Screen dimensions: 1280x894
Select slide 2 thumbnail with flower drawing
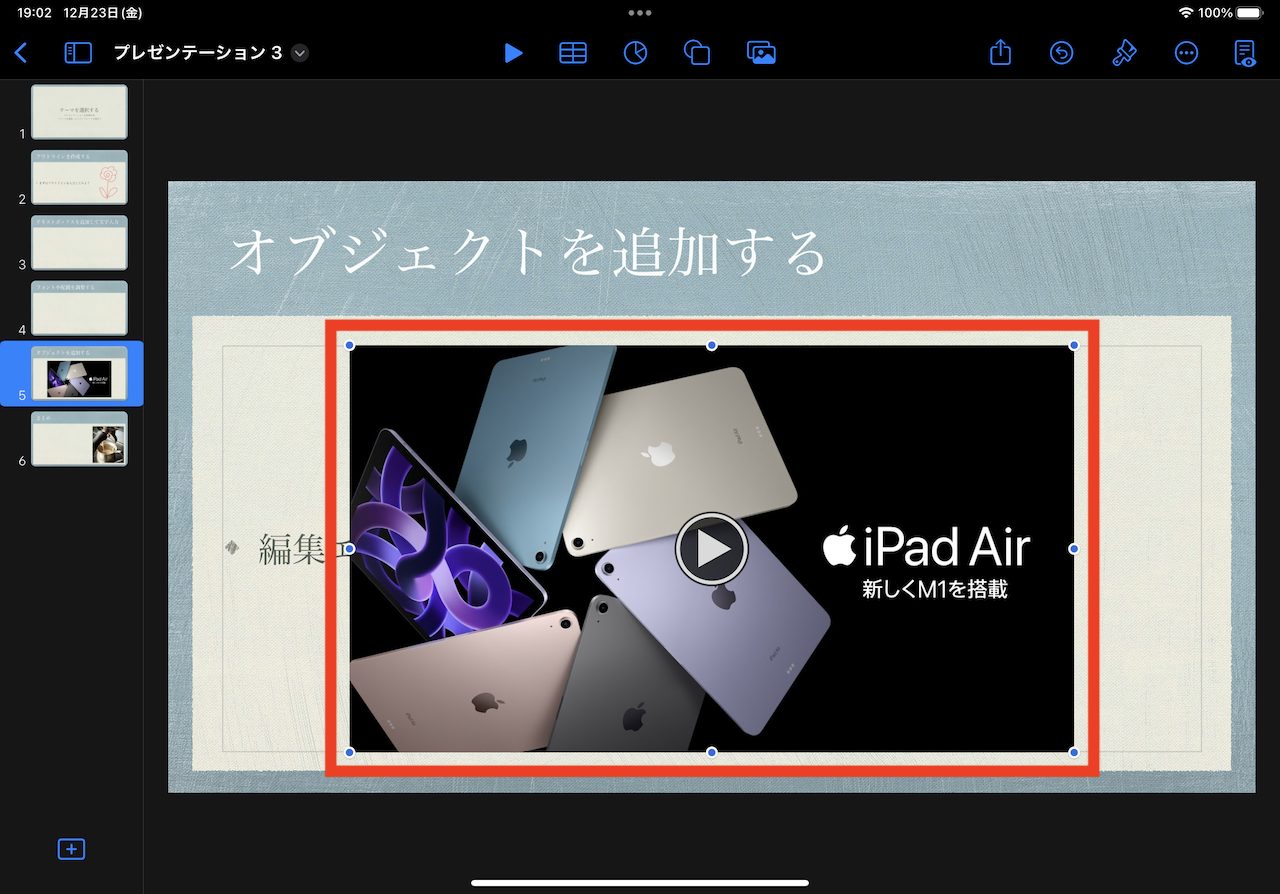(79, 177)
